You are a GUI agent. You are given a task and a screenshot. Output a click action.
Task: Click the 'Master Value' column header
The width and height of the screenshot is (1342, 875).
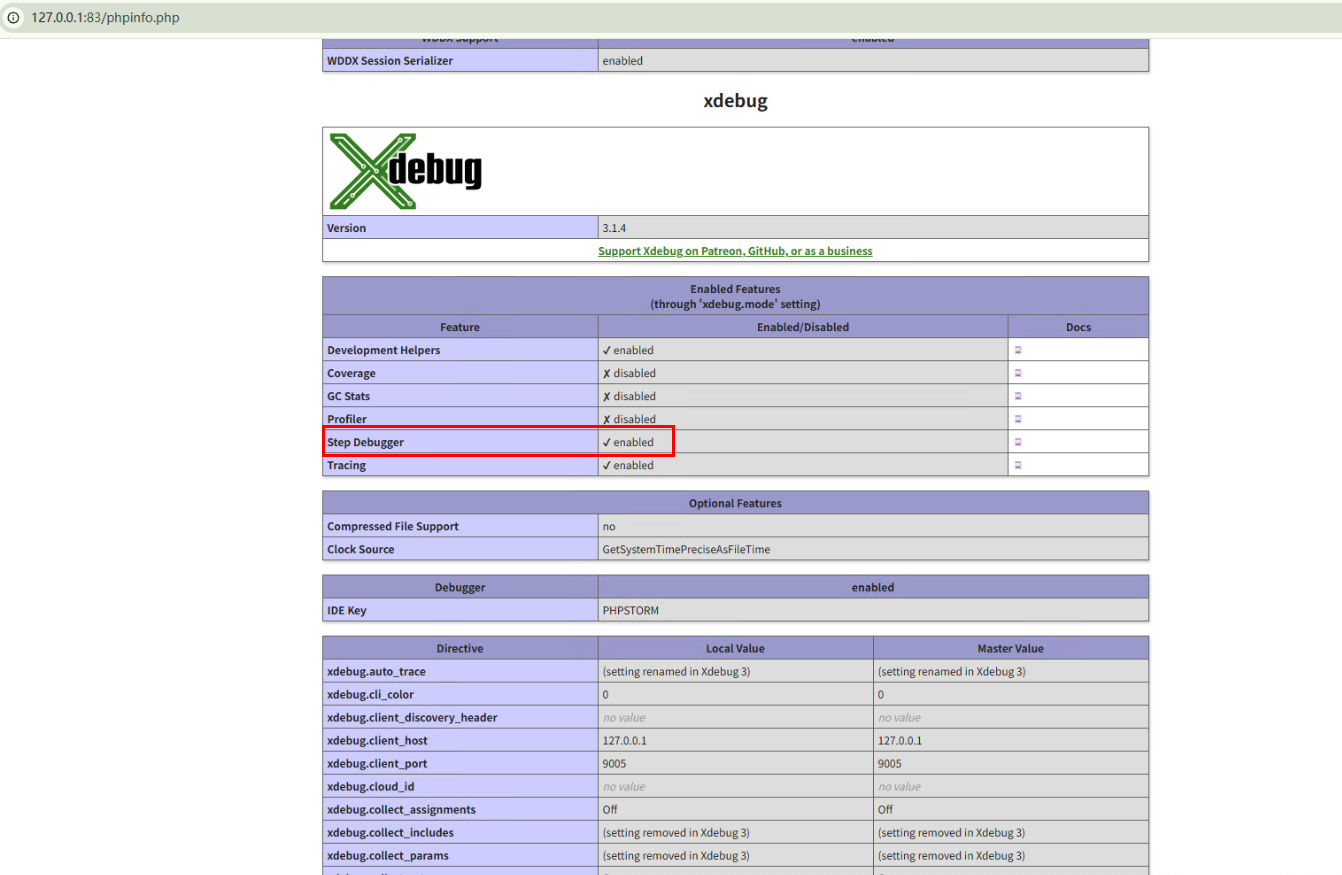coord(1010,648)
